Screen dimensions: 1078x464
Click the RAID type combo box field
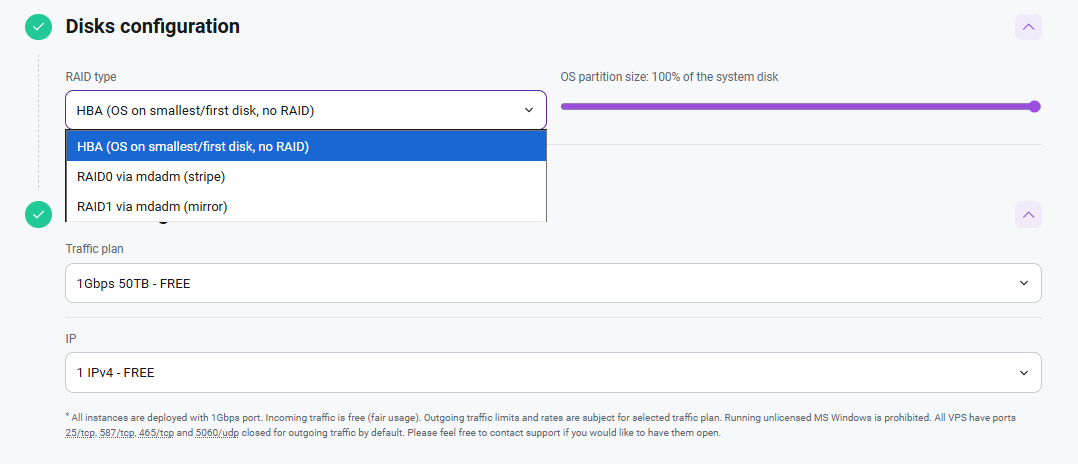(x=290, y=110)
